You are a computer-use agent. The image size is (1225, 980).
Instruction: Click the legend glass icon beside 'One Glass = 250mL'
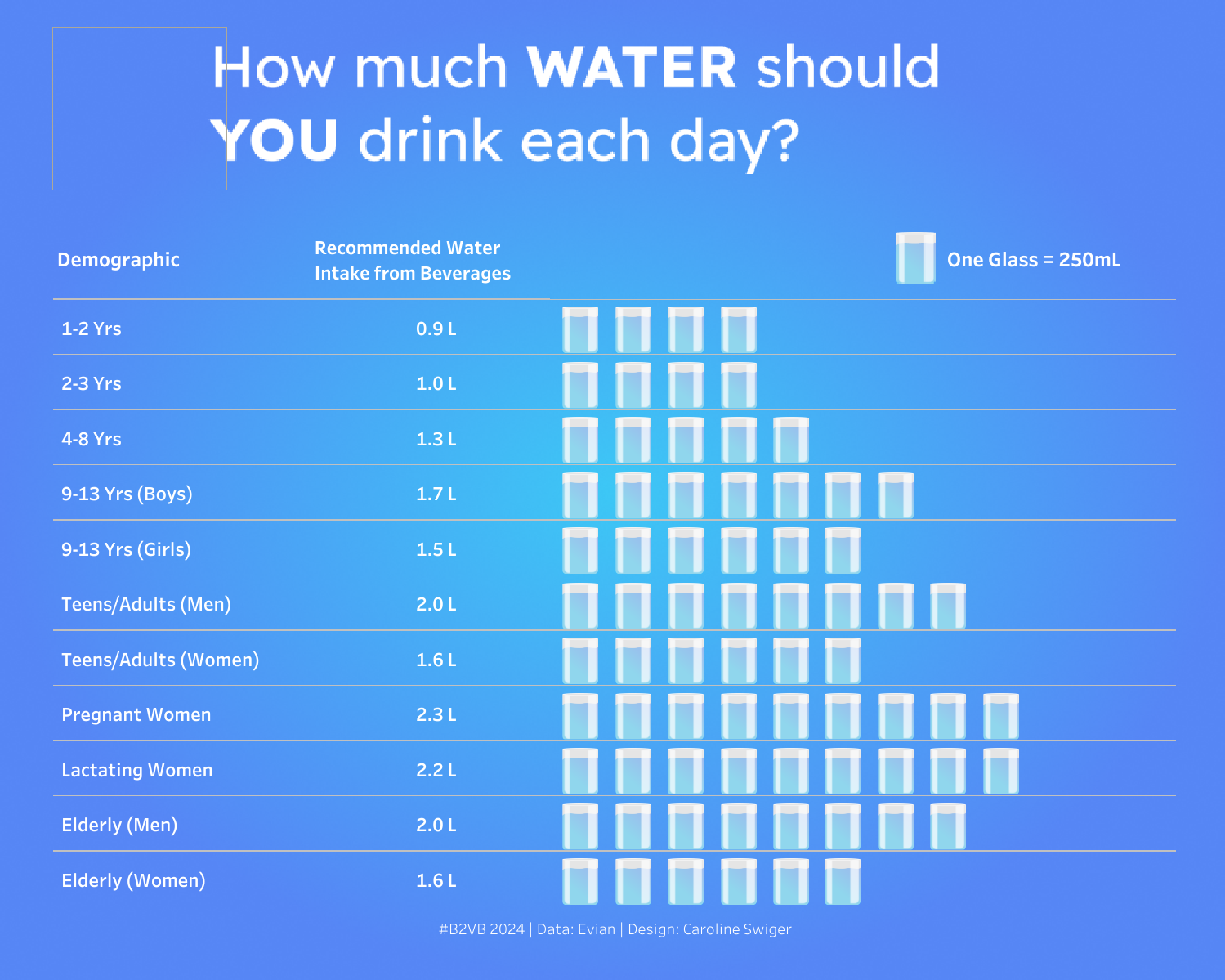coord(915,258)
